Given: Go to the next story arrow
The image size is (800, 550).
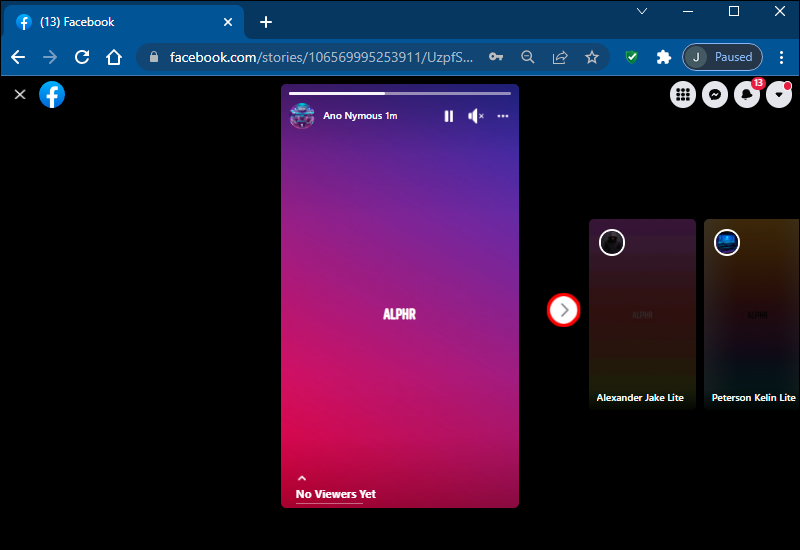Looking at the screenshot, I should (x=563, y=310).
